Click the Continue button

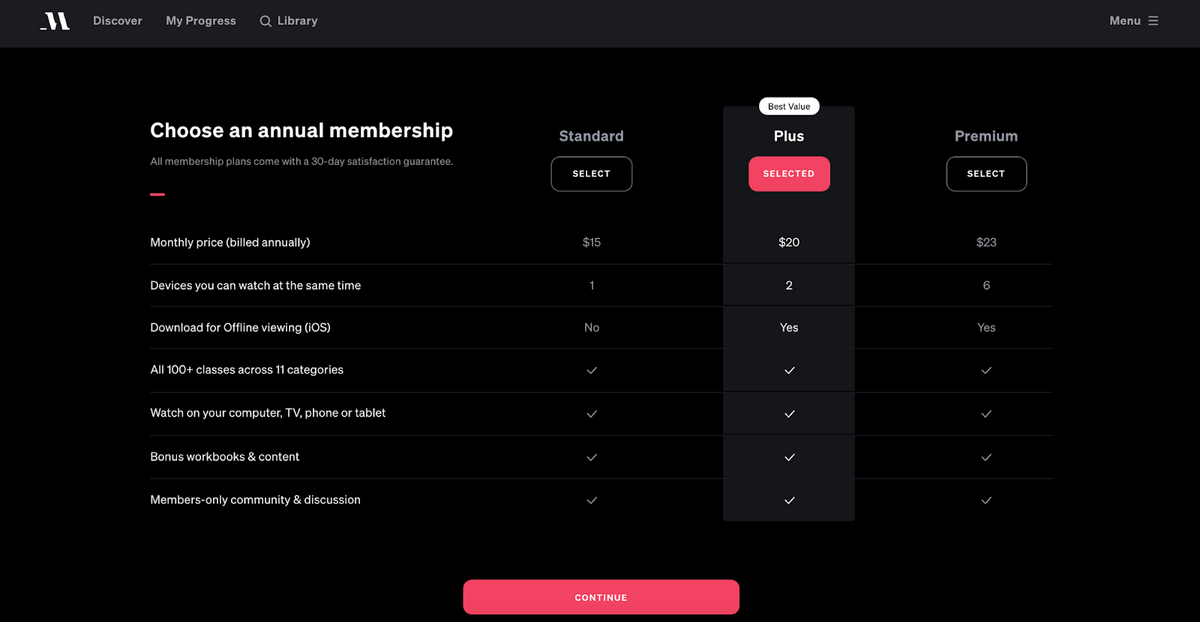pyautogui.click(x=601, y=597)
